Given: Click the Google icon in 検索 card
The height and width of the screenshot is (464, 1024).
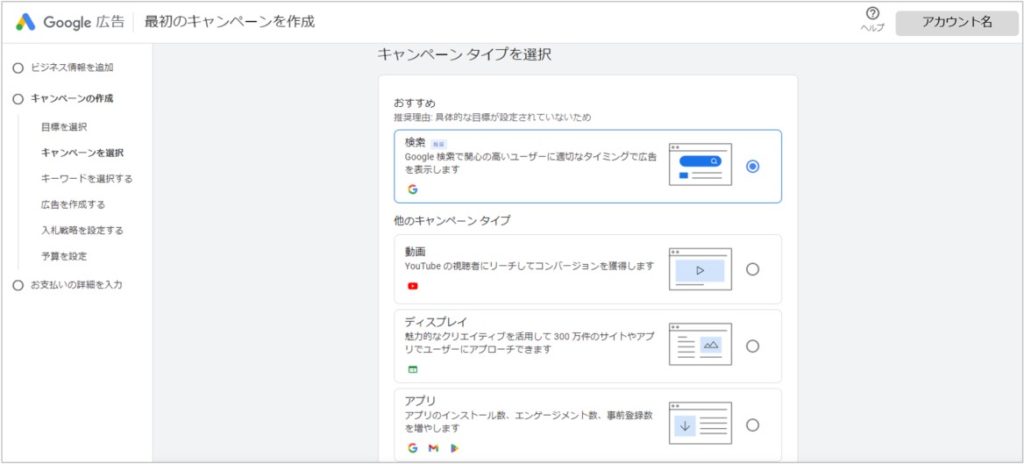Looking at the screenshot, I should pos(412,190).
